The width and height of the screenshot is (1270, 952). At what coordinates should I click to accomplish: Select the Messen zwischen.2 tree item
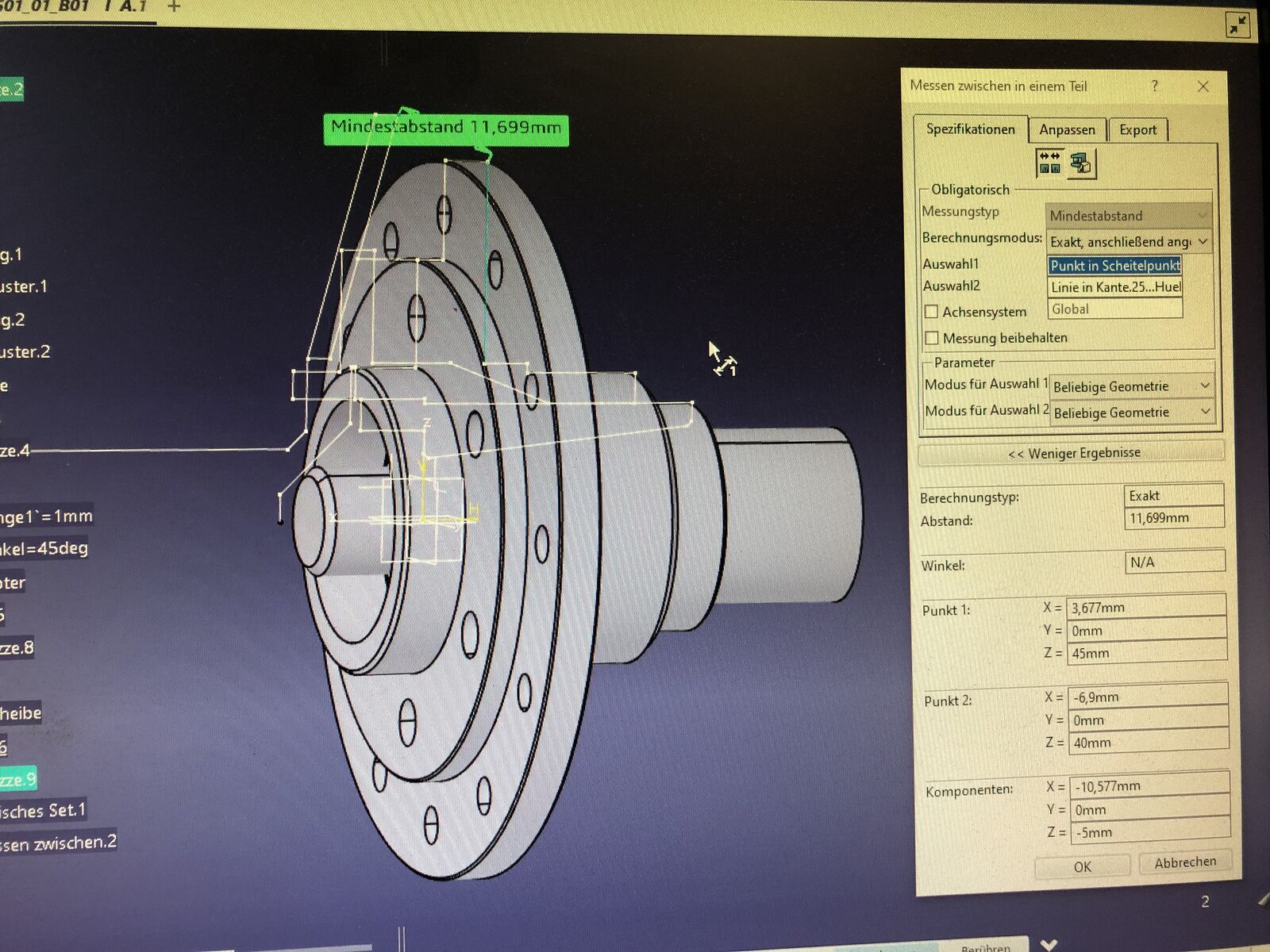[x=58, y=843]
